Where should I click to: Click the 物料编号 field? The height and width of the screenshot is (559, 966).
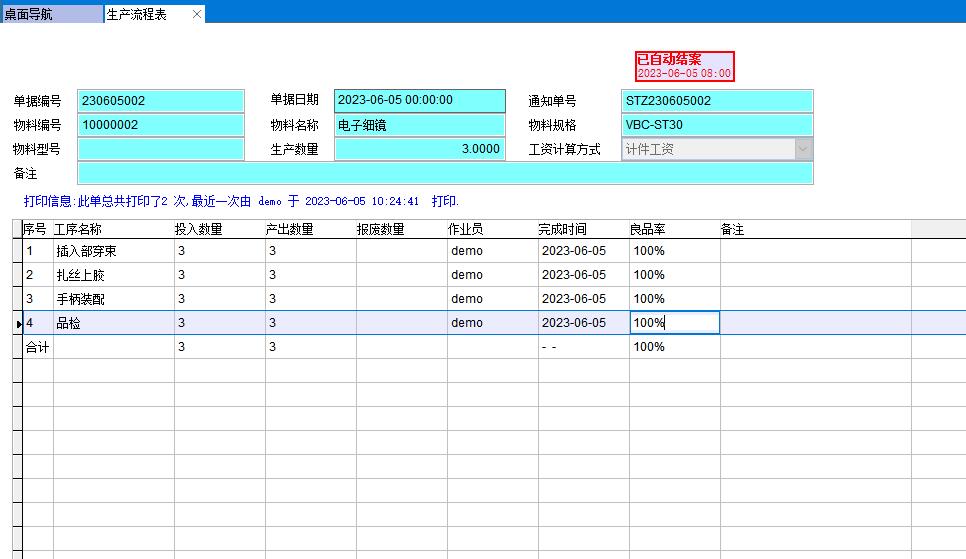(x=160, y=125)
